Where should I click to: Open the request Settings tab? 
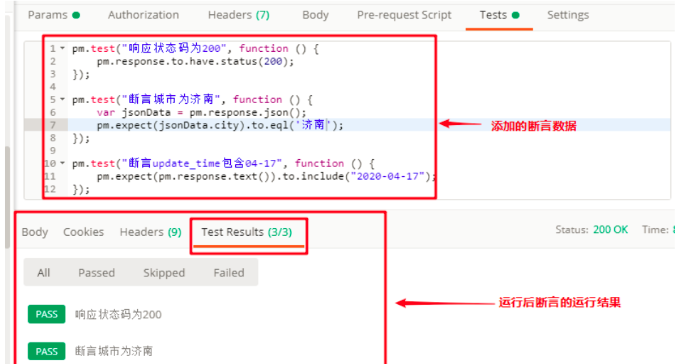coord(568,15)
